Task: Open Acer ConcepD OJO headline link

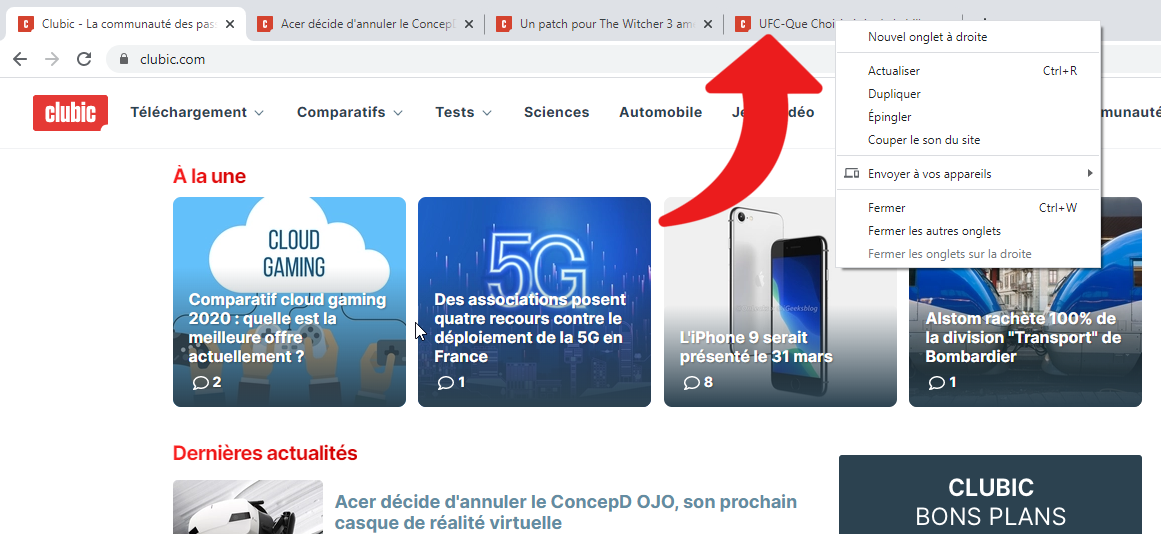Action: click(x=566, y=512)
